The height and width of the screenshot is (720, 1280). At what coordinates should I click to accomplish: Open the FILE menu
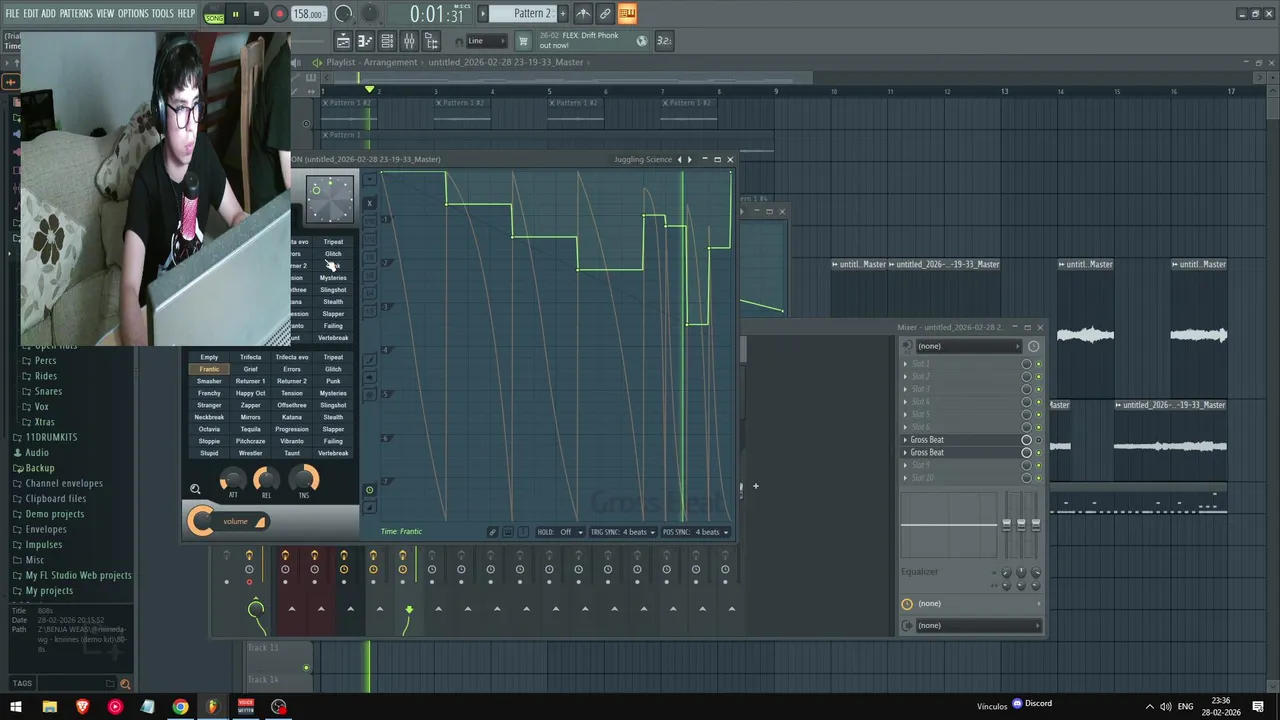[x=12, y=14]
